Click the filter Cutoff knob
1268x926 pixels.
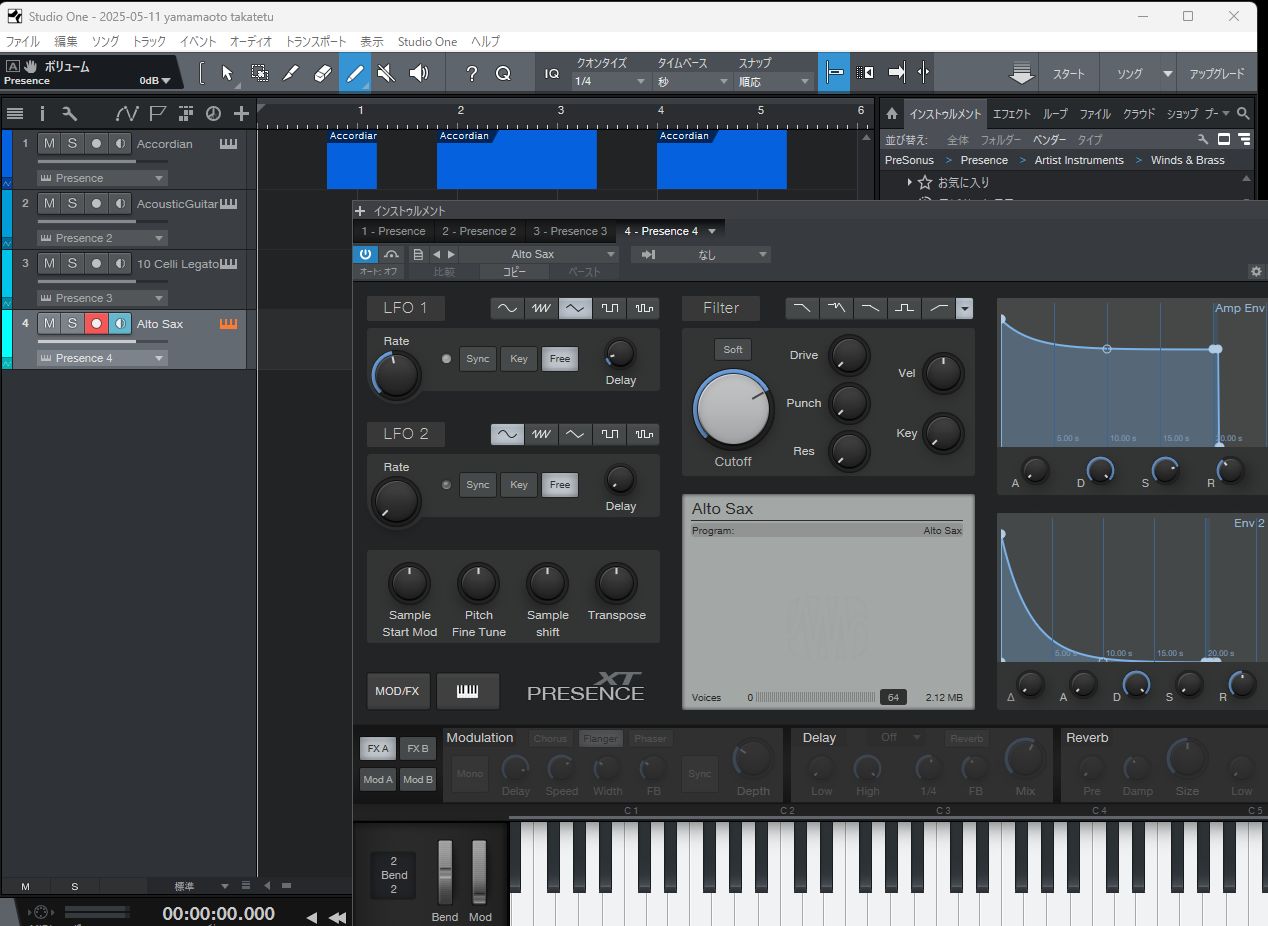tap(733, 410)
